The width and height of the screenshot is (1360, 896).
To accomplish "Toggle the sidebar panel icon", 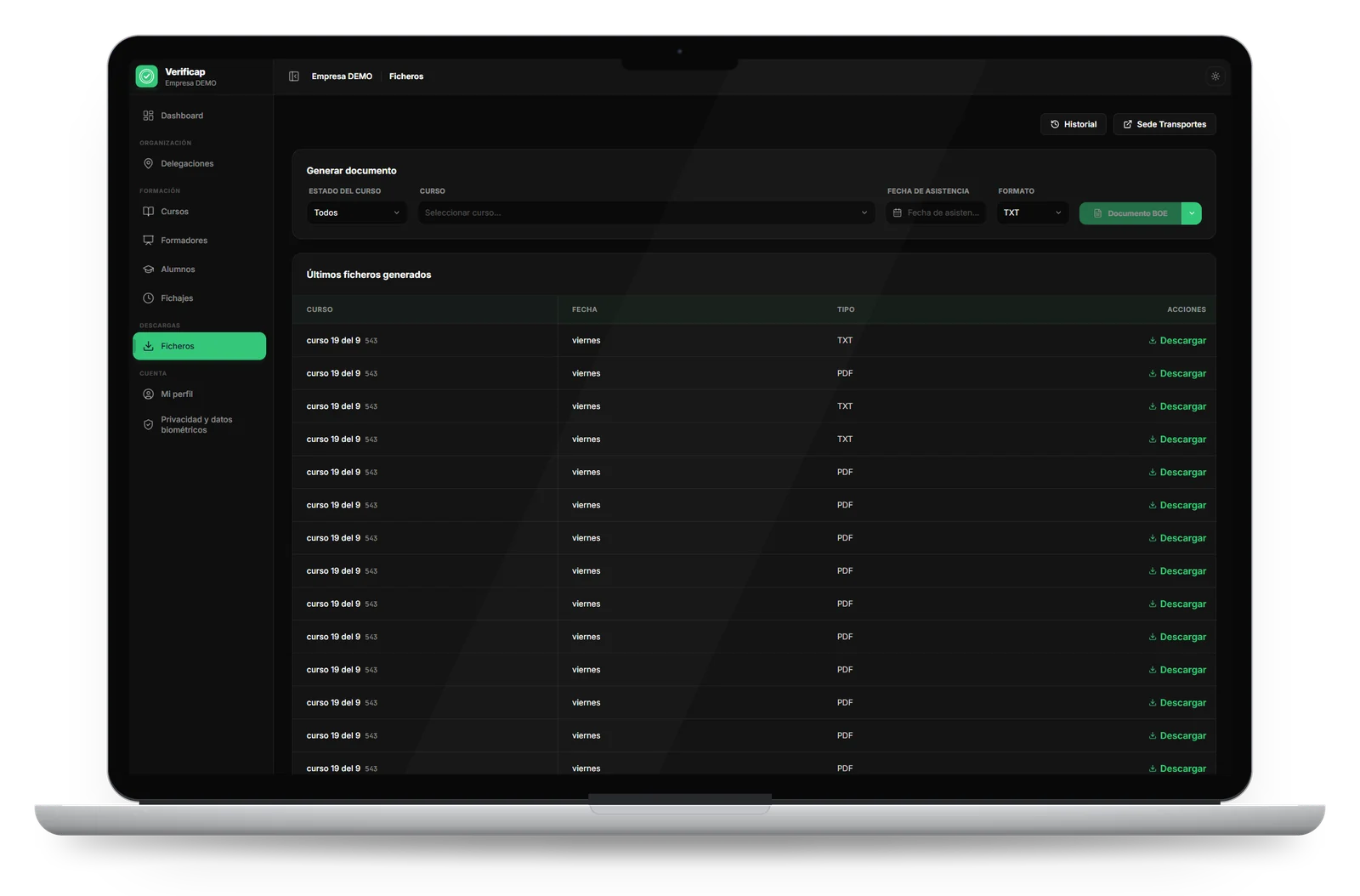I will (x=294, y=77).
